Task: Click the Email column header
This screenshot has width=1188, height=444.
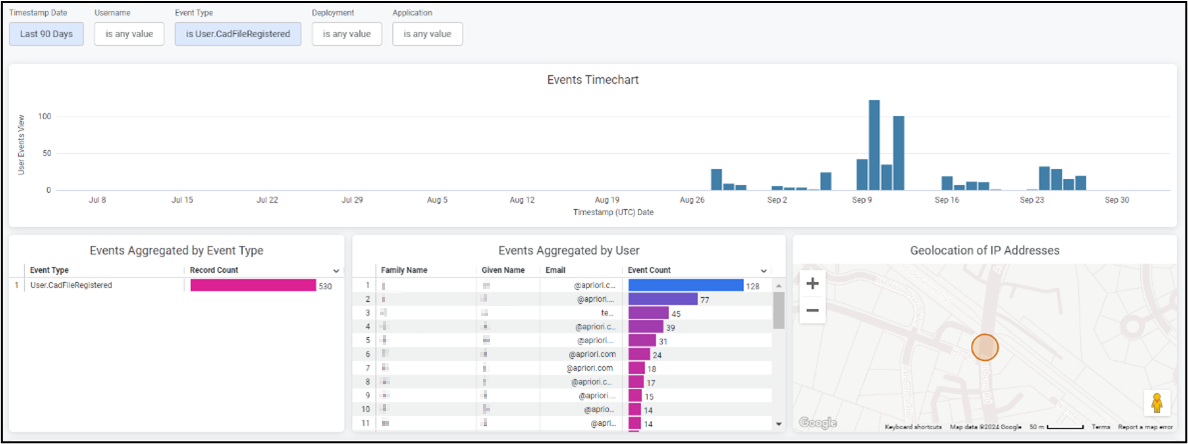Action: pos(555,270)
